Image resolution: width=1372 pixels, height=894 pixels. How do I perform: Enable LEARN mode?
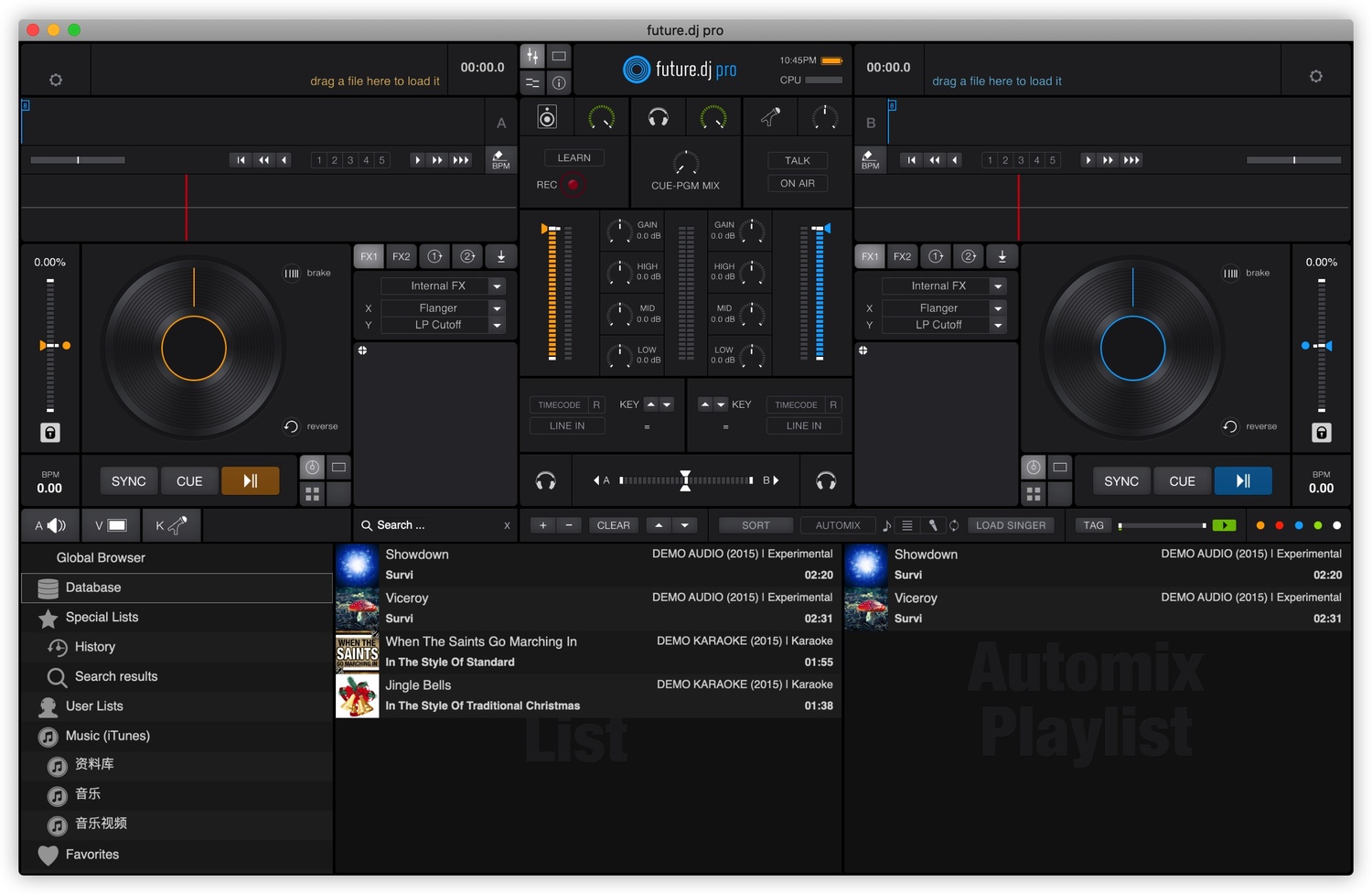[x=574, y=157]
